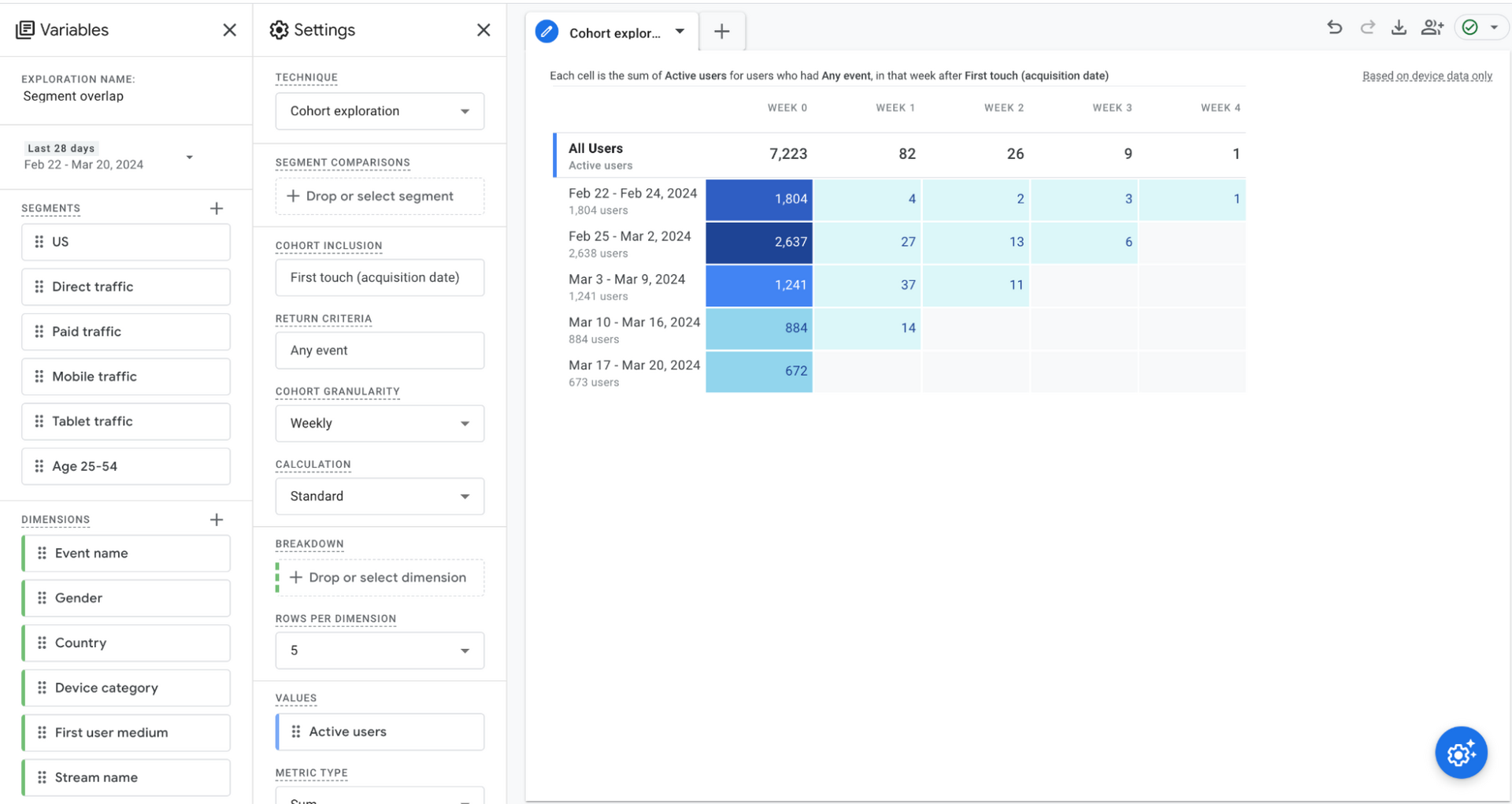The image size is (1512, 804).
Task: Add a new exploration tab
Action: pos(721,31)
